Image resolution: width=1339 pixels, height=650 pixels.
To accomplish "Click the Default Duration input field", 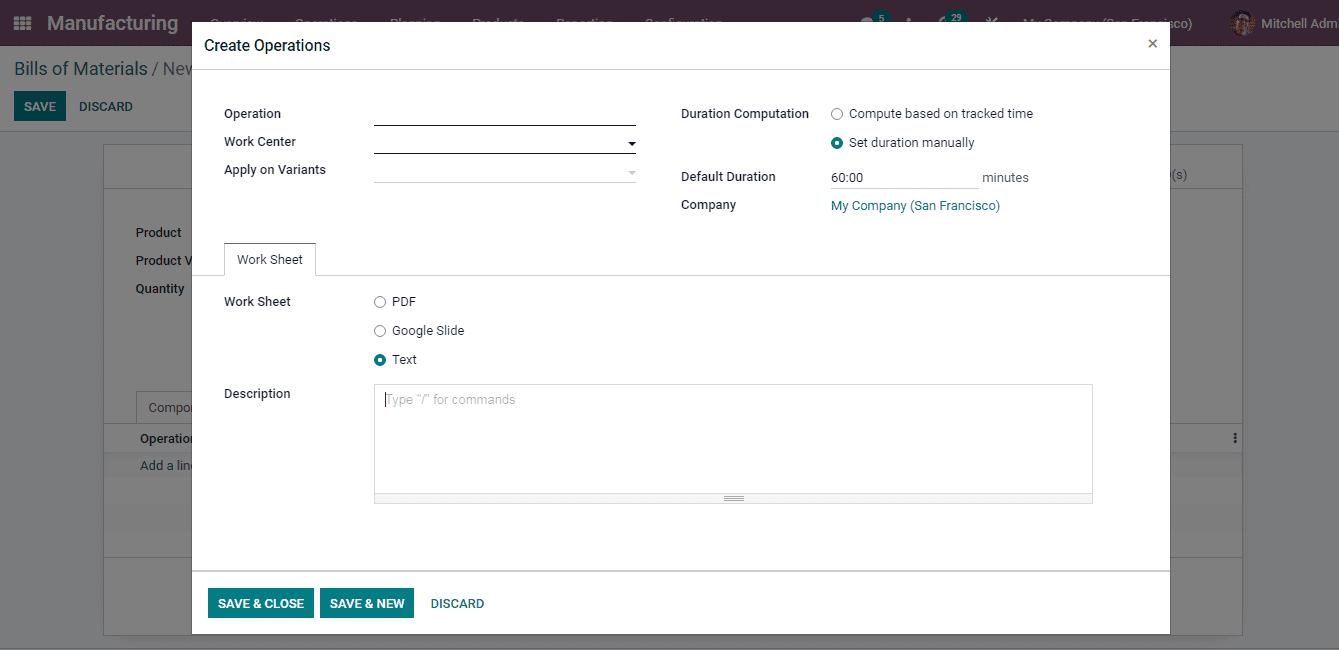I will pos(903,177).
